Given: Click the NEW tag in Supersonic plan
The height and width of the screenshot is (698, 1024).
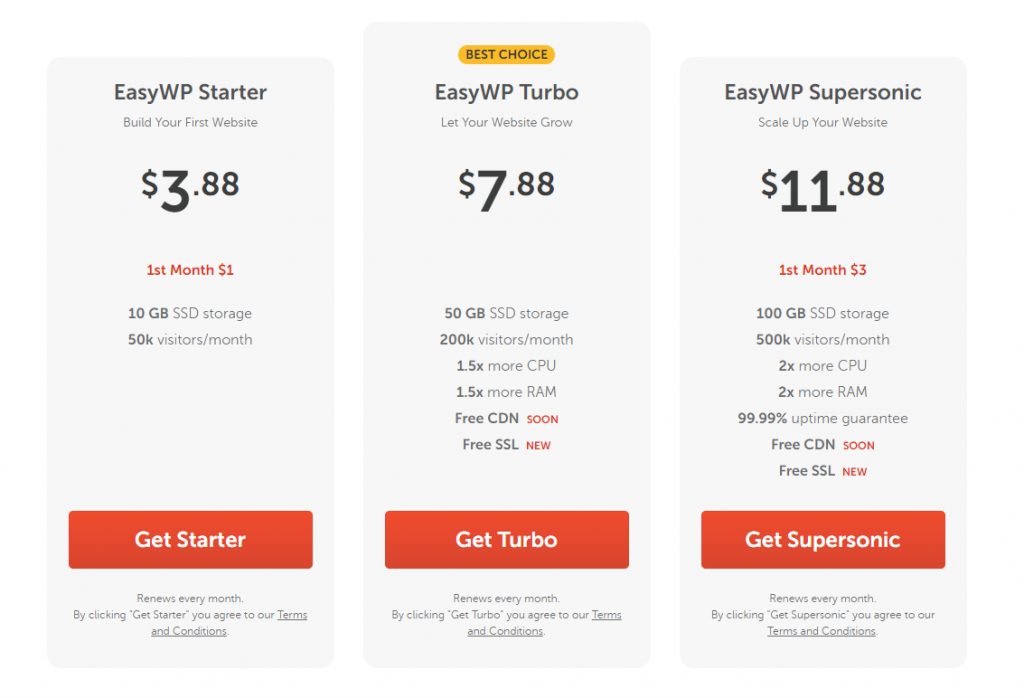Looking at the screenshot, I should click(x=855, y=472).
